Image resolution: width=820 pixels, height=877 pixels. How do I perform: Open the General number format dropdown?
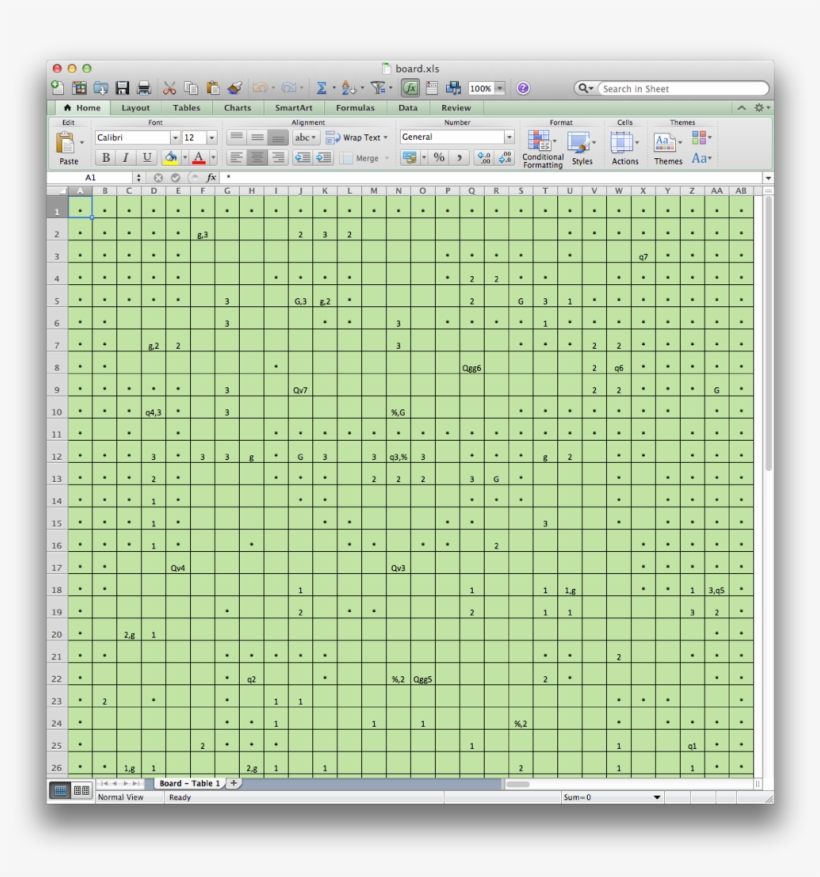click(x=508, y=136)
